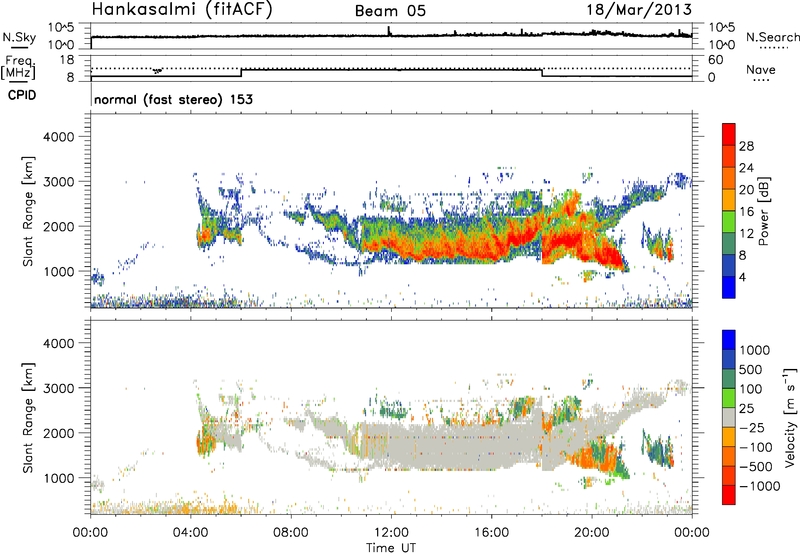Viewport: 800px width, 554px height.
Task: Click the 'Nave' legend label
Action: click(x=761, y=69)
